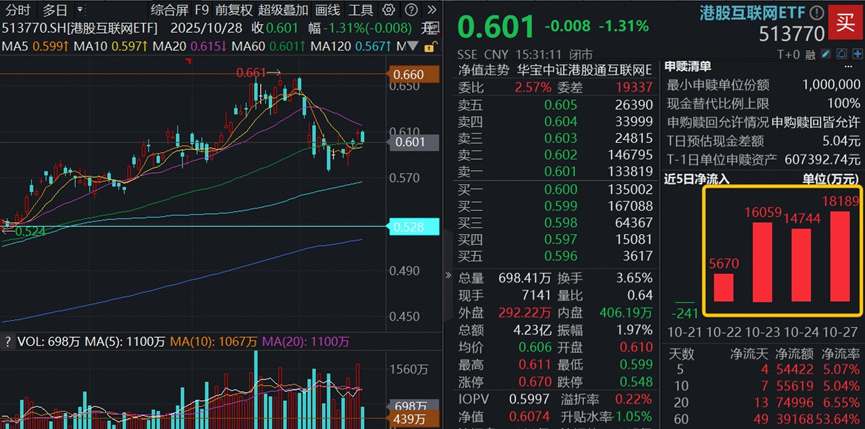Image resolution: width=865 pixels, height=429 pixels.
Task: Click the 融 margin tag
Action: point(809,54)
